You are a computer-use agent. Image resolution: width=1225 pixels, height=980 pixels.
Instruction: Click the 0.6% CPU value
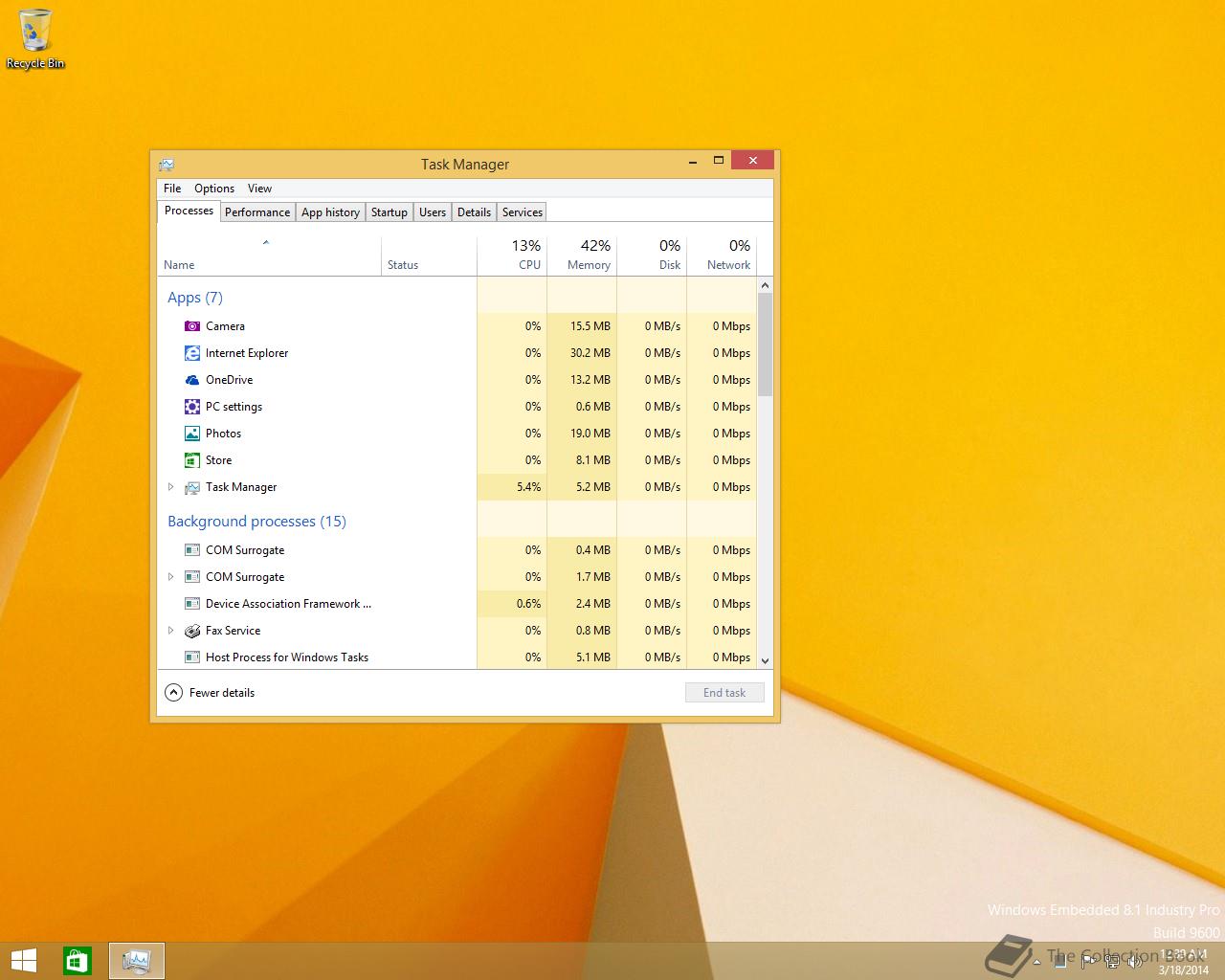[x=528, y=604]
